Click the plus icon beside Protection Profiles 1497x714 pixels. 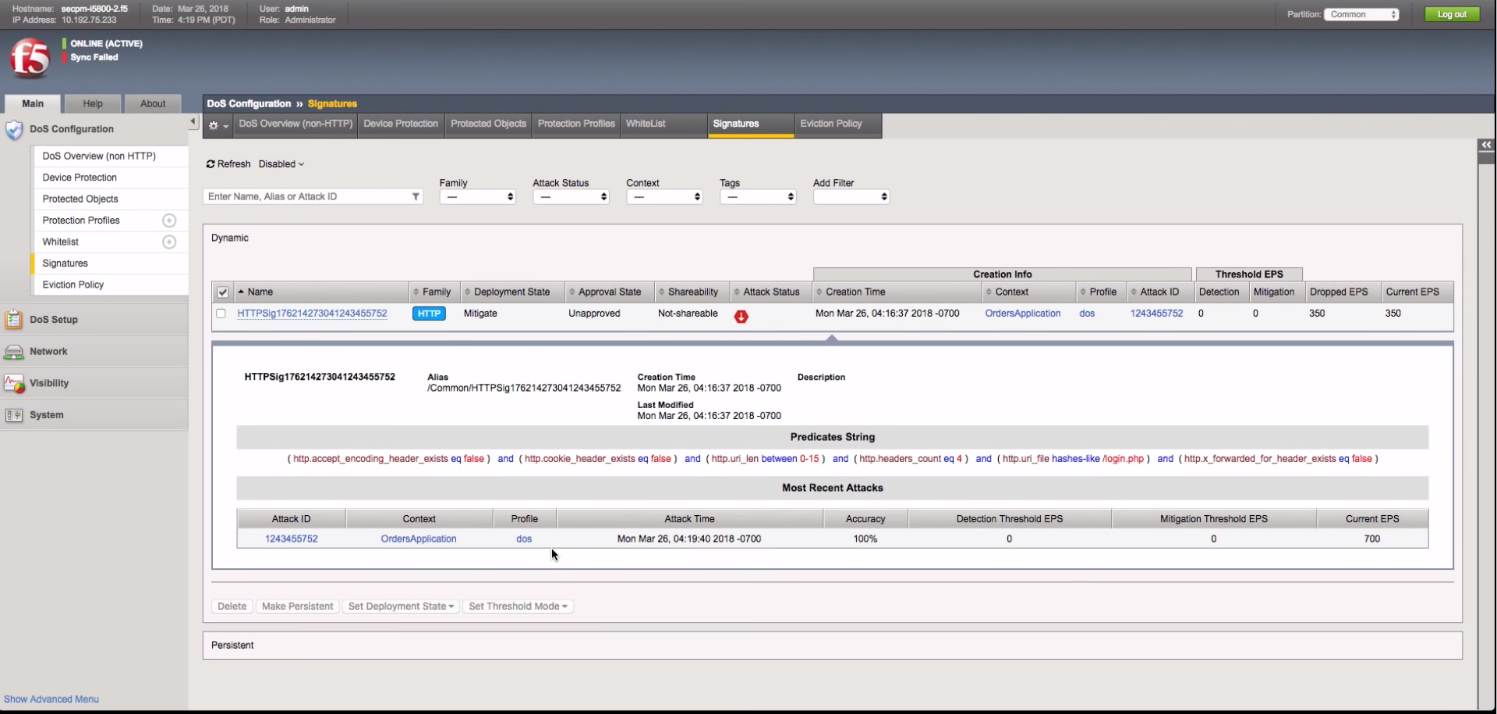click(x=169, y=221)
